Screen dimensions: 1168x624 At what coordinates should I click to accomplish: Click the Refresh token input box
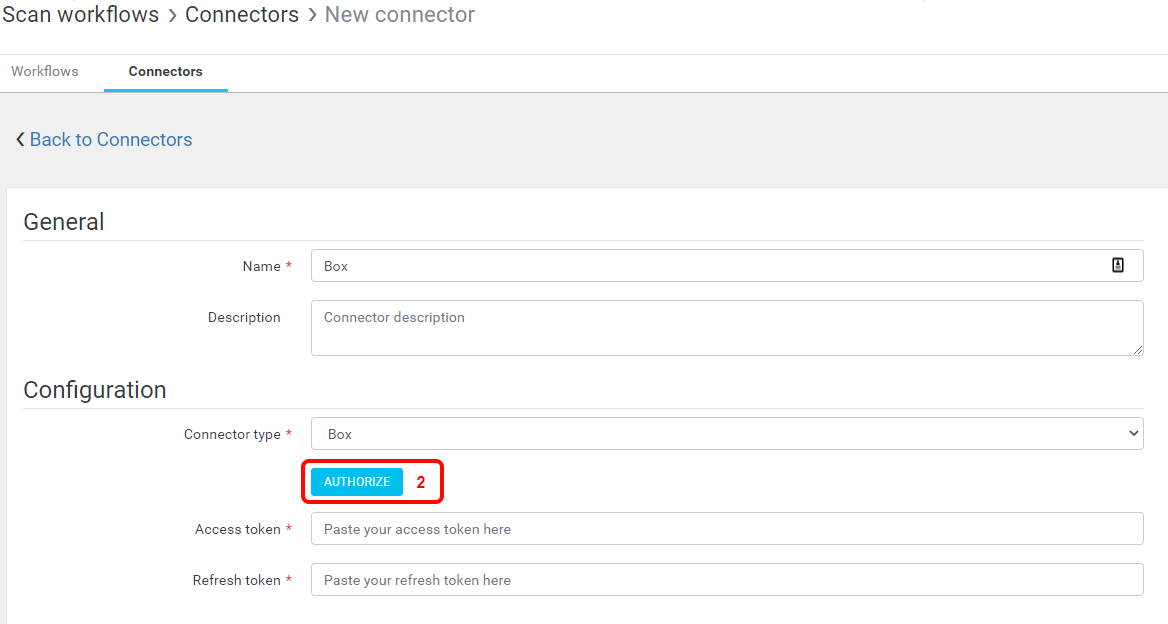[727, 580]
